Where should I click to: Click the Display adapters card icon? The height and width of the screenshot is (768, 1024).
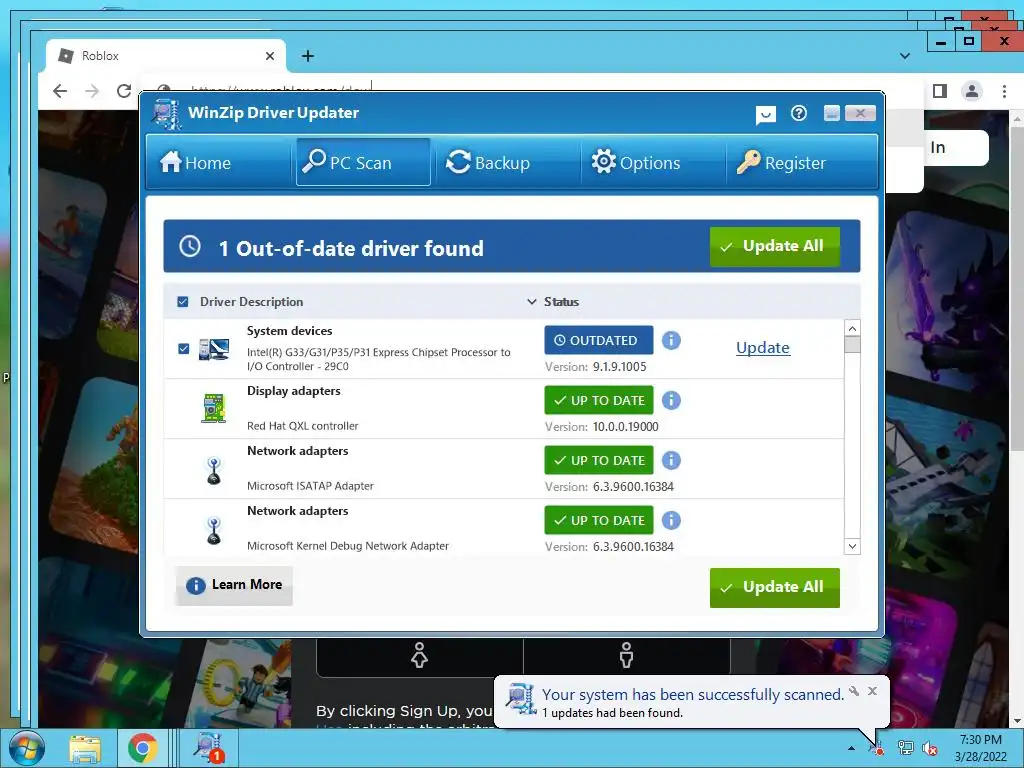214,408
